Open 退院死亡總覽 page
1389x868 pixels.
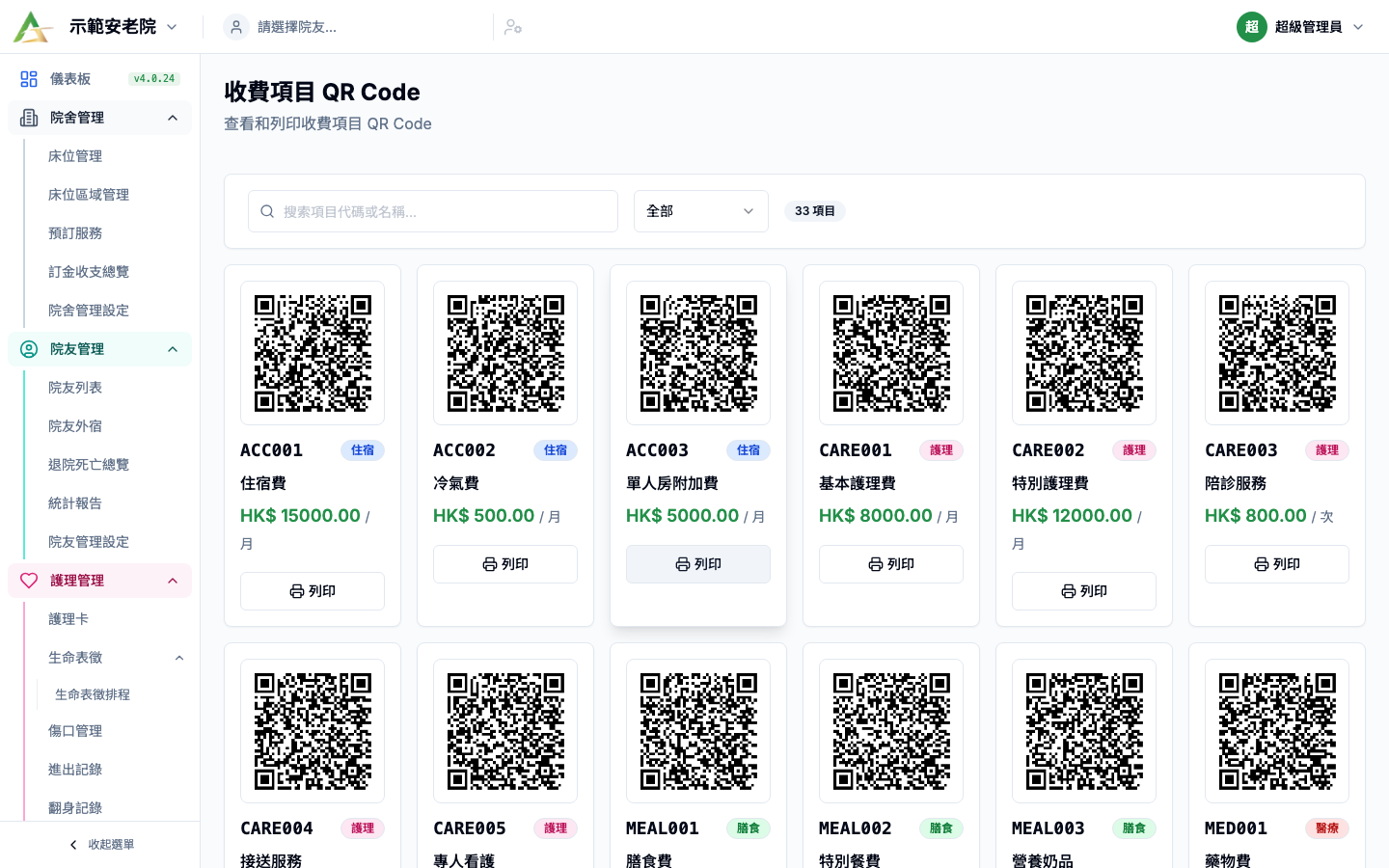coord(89,465)
